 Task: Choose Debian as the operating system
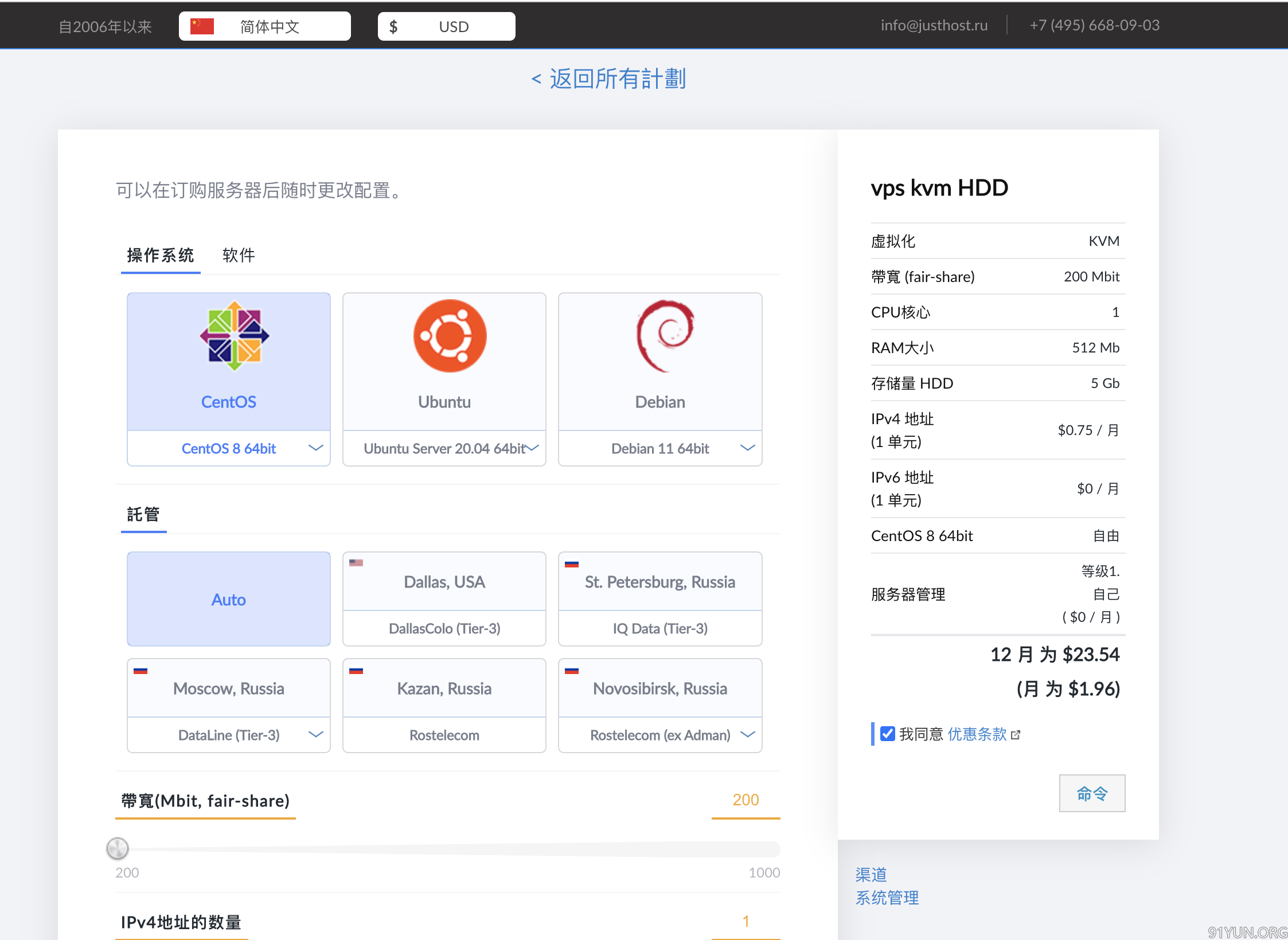pyautogui.click(x=660, y=362)
